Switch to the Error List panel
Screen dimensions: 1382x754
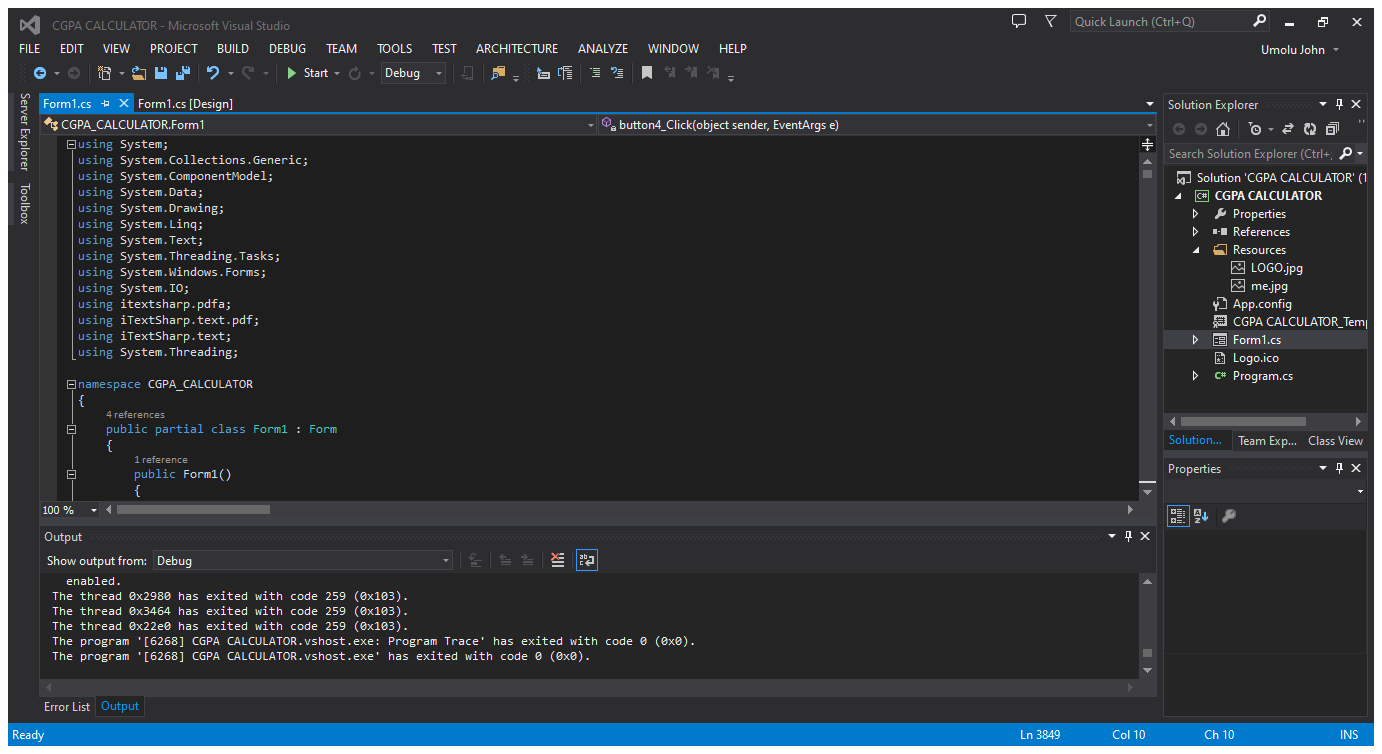tap(66, 707)
